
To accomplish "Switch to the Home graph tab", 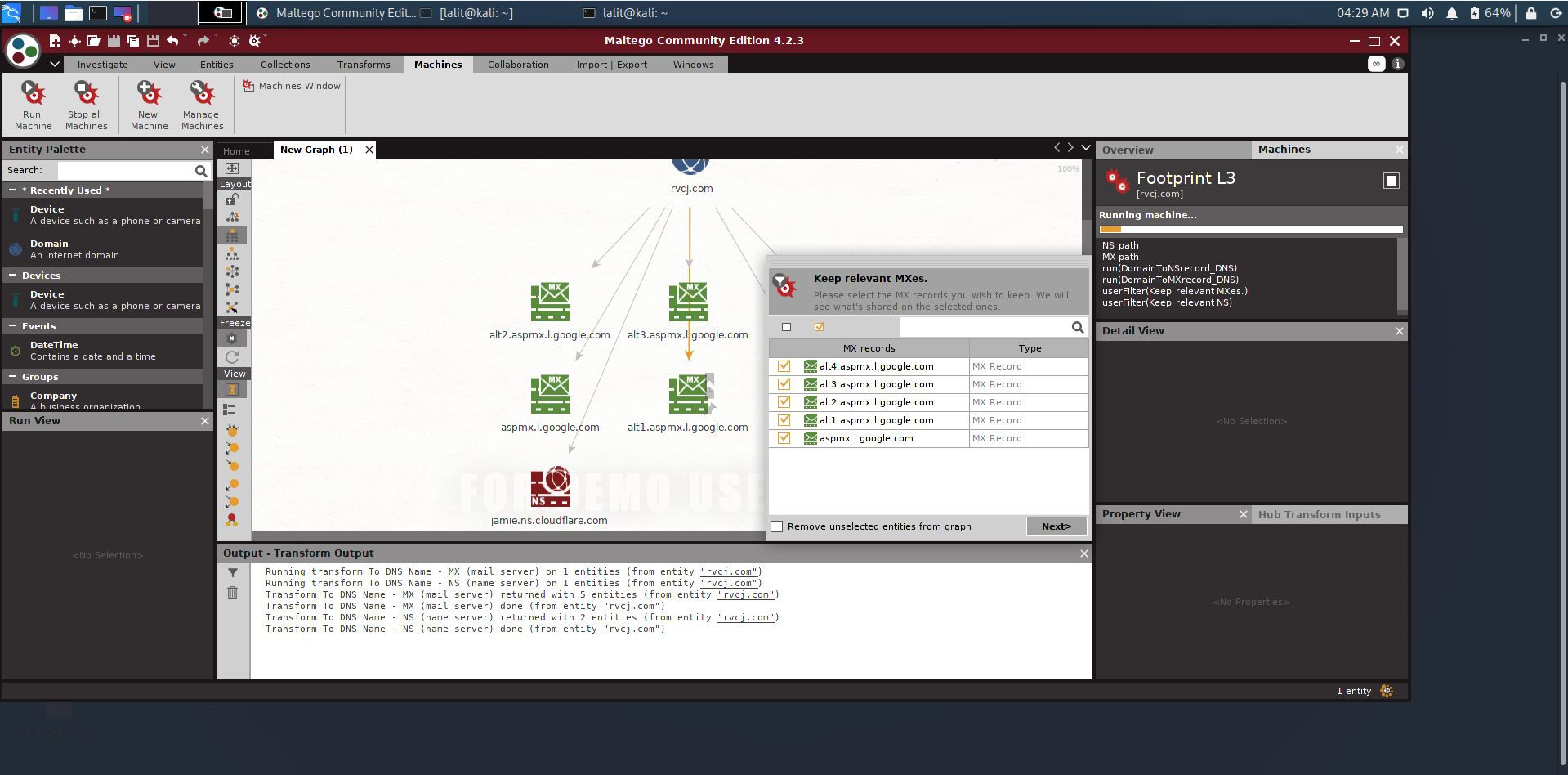I will tap(237, 151).
